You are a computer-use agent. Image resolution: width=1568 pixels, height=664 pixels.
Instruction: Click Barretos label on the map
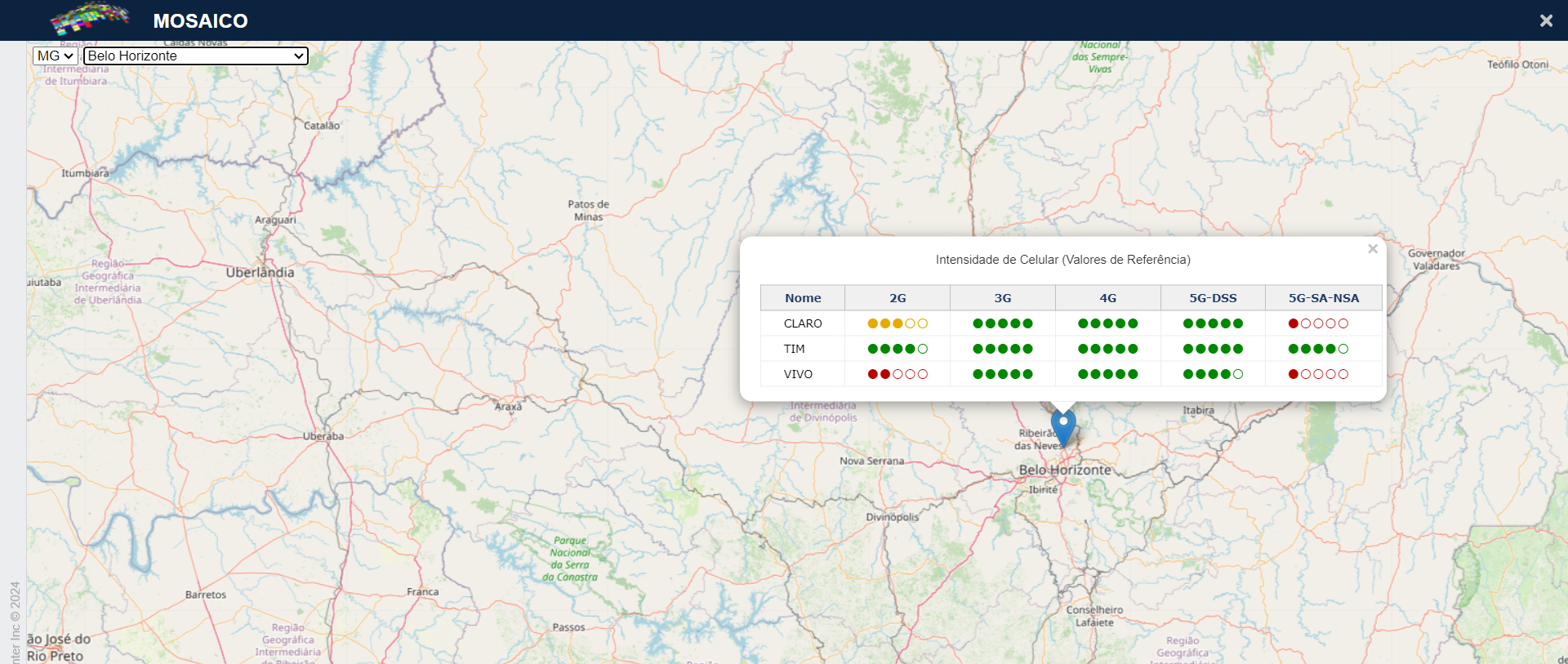point(206,595)
